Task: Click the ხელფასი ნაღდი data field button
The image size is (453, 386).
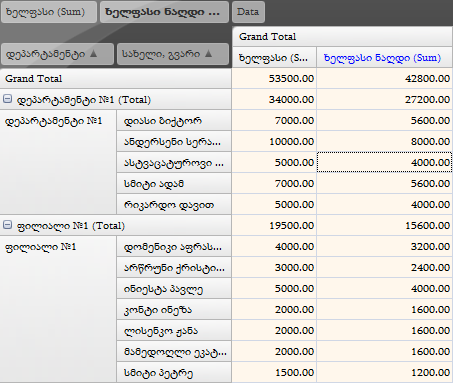Action: click(164, 12)
